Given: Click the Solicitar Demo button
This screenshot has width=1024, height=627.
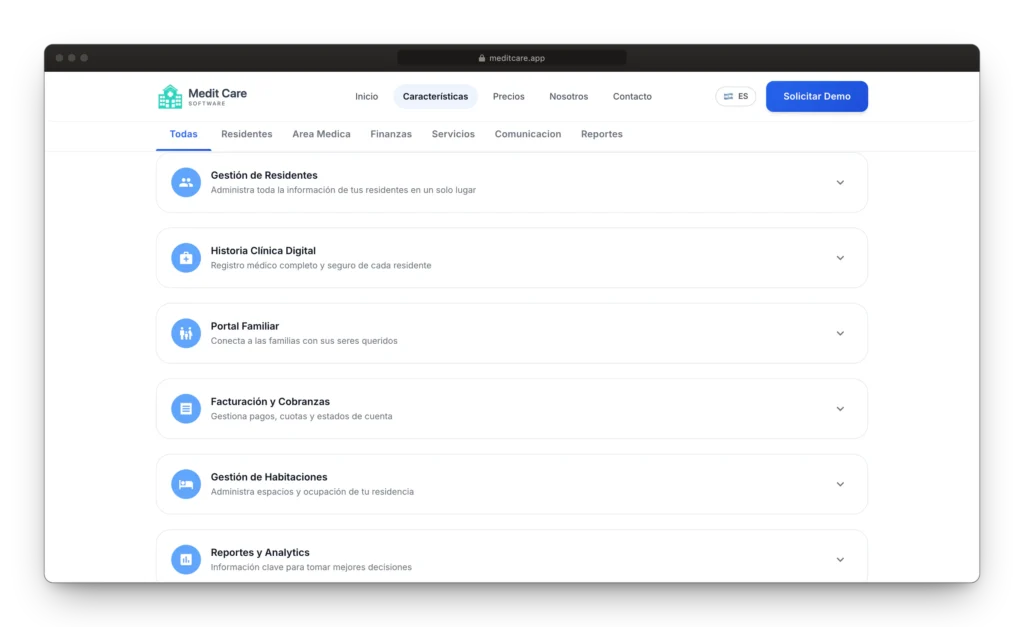Looking at the screenshot, I should (817, 96).
